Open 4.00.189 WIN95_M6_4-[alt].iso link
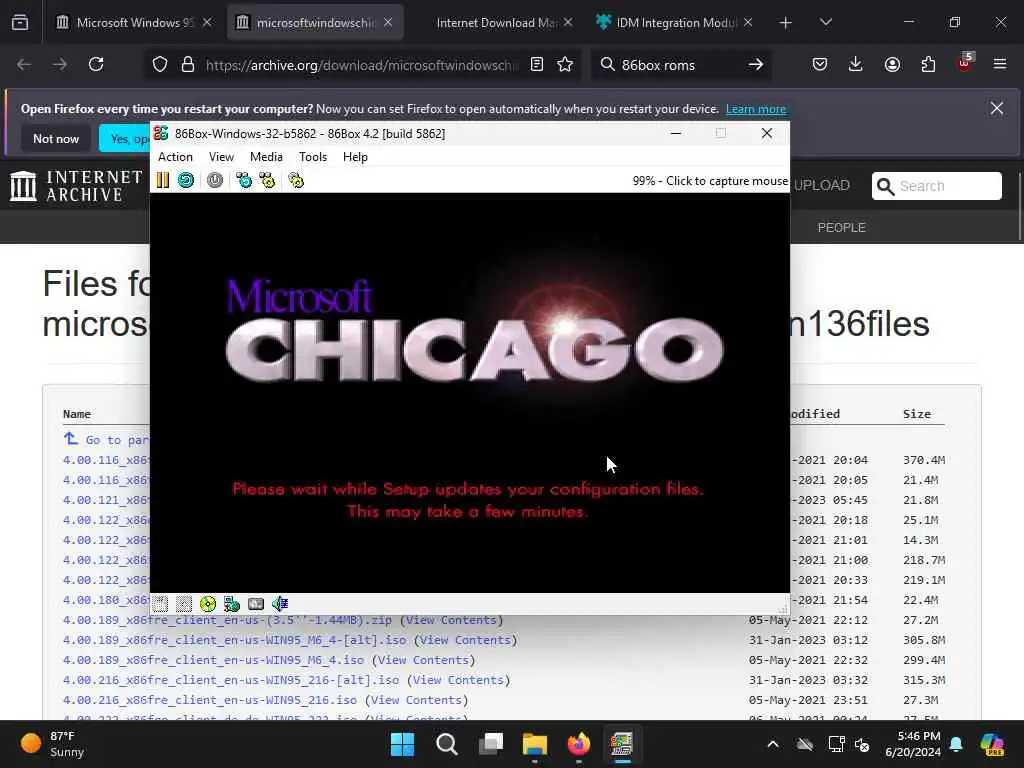Image resolution: width=1024 pixels, height=768 pixels. point(234,640)
